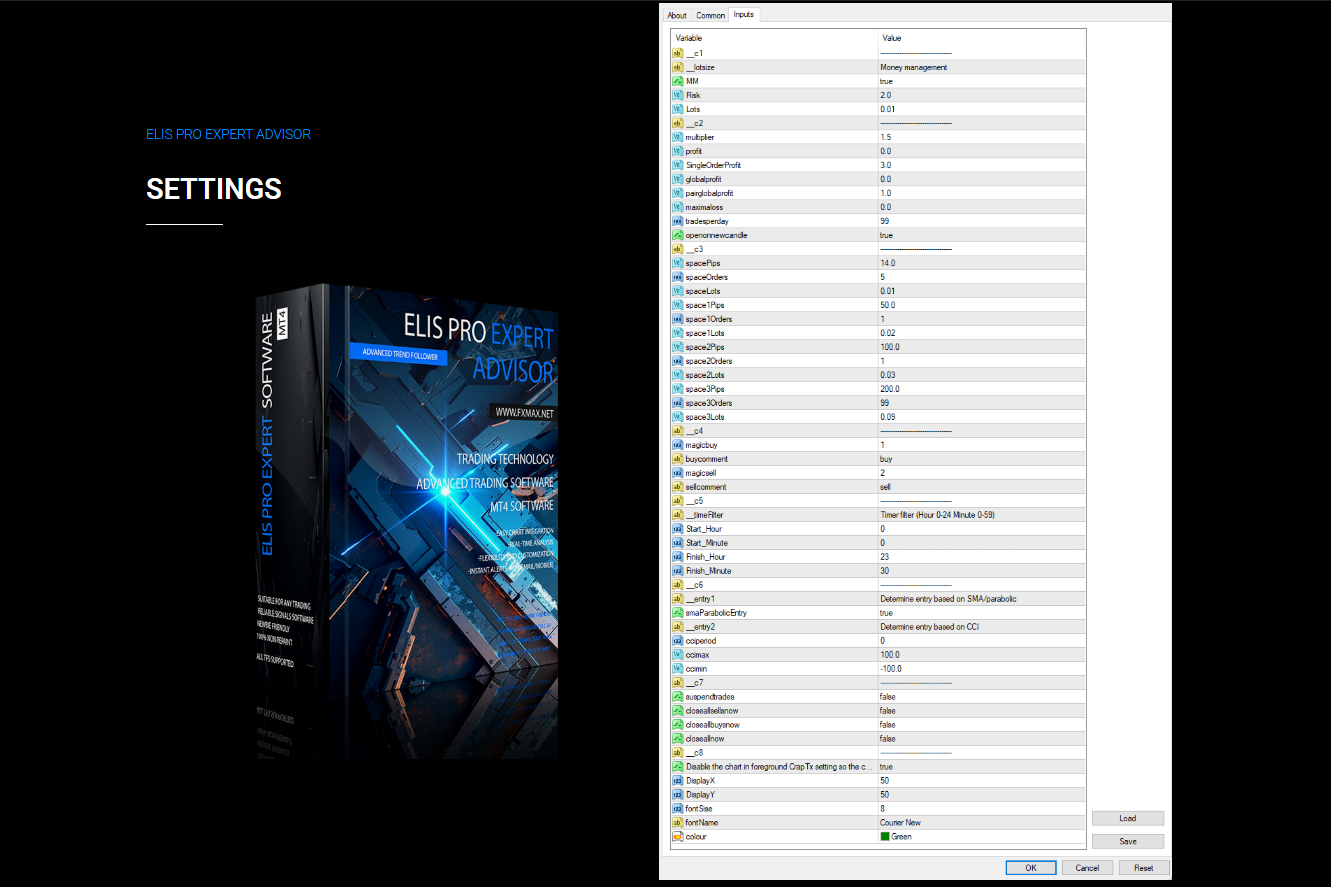Click the icon next to fontName row

click(677, 823)
